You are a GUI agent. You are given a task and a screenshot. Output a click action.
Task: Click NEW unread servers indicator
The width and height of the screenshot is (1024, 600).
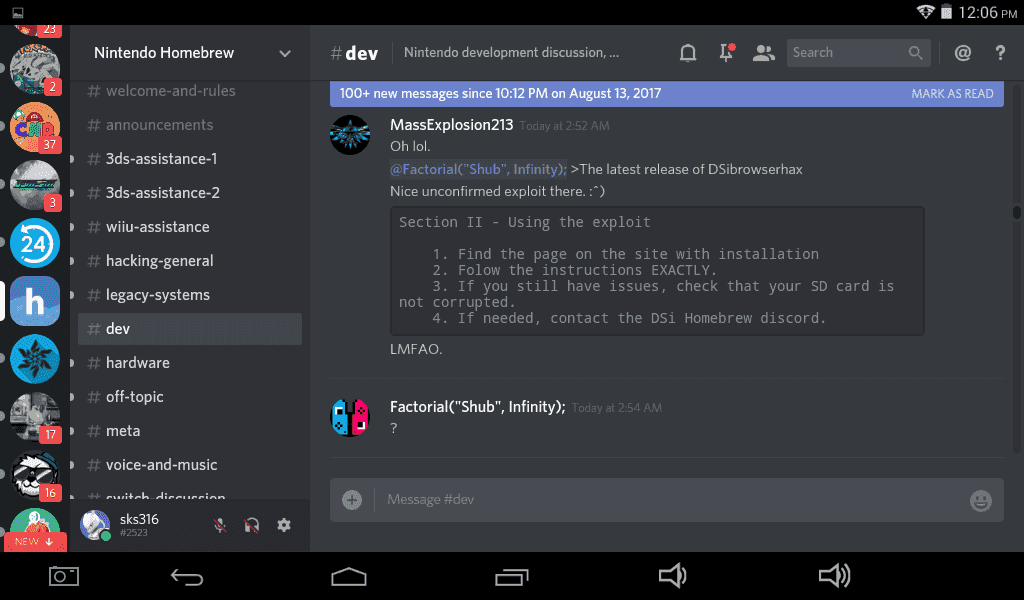(35, 542)
